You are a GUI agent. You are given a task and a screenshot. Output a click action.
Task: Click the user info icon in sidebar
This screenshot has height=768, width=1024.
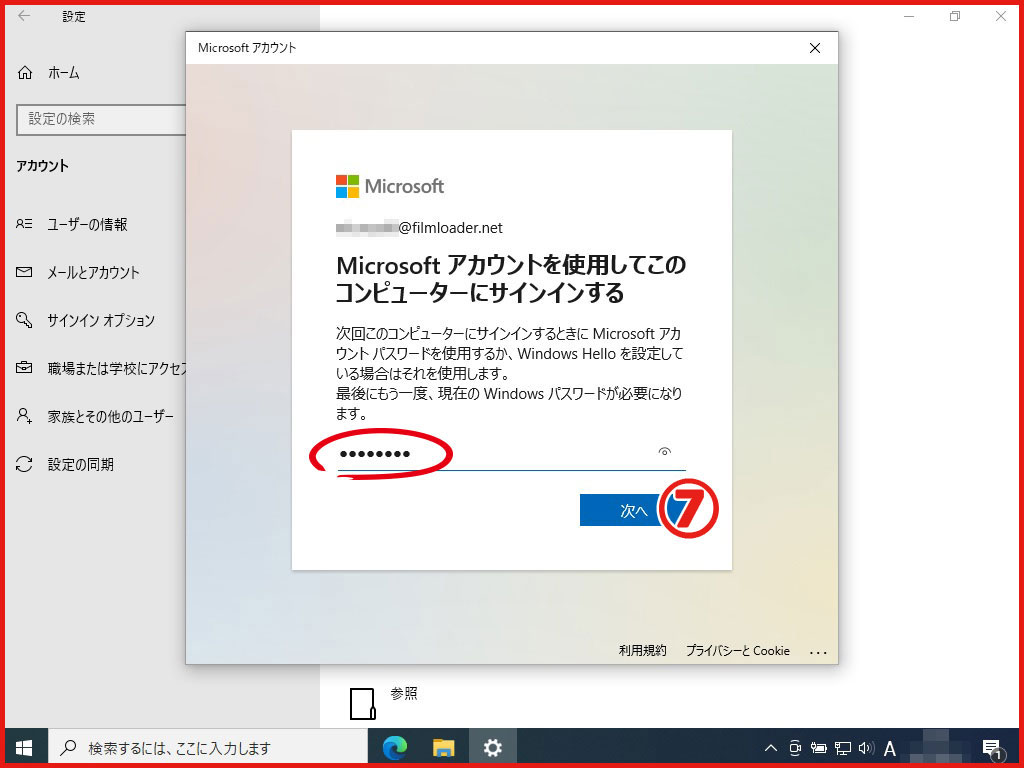coord(24,224)
